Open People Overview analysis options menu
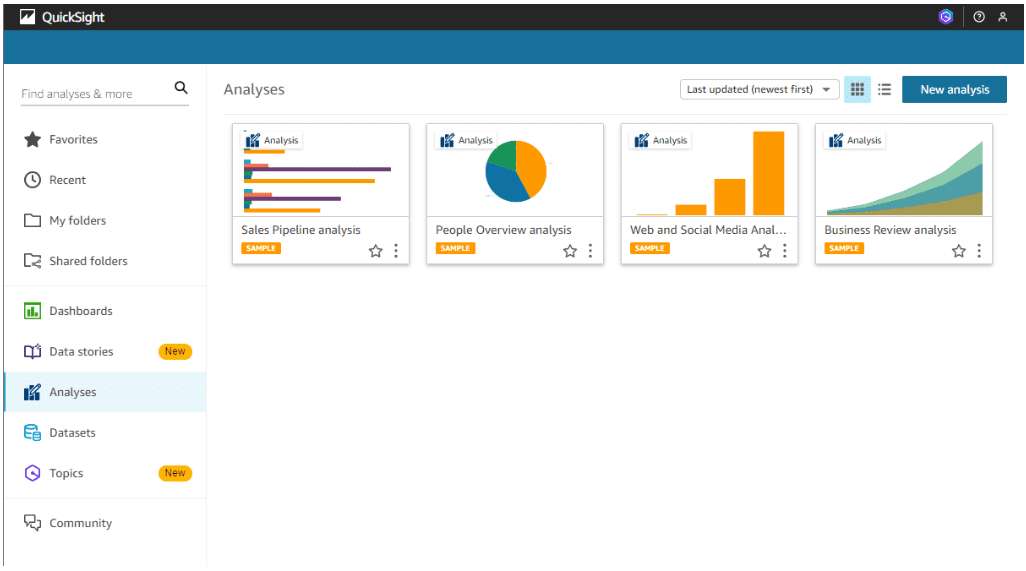This screenshot has width=1026, height=571. click(x=590, y=251)
